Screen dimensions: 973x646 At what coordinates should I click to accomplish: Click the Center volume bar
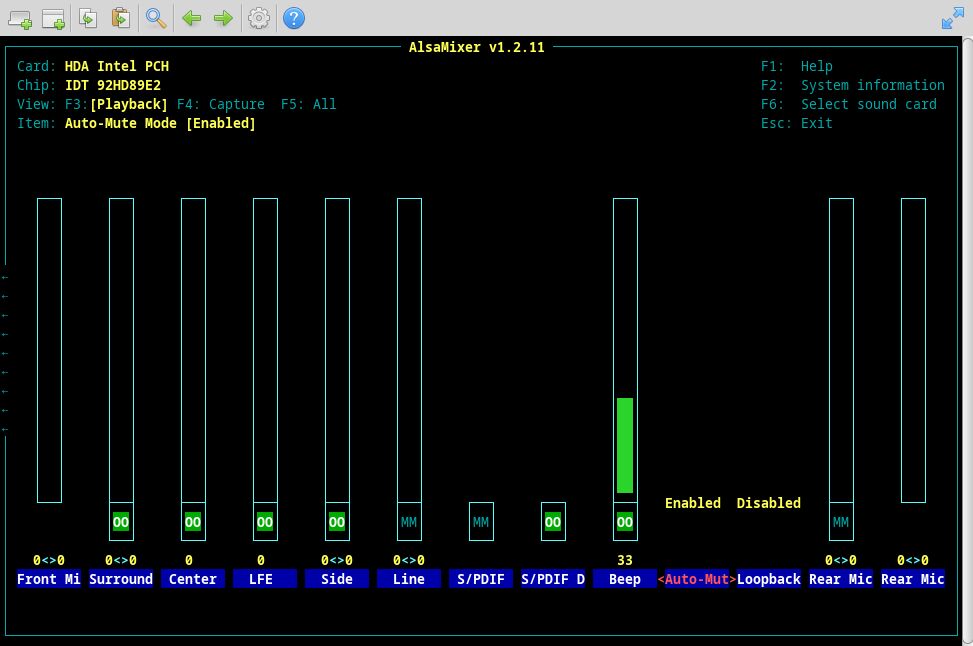coord(193,351)
